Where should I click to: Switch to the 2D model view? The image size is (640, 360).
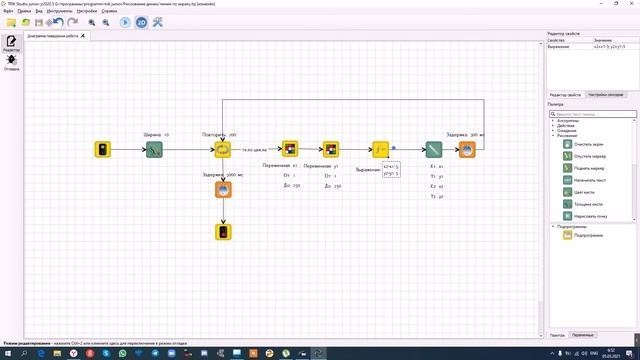click(142, 22)
